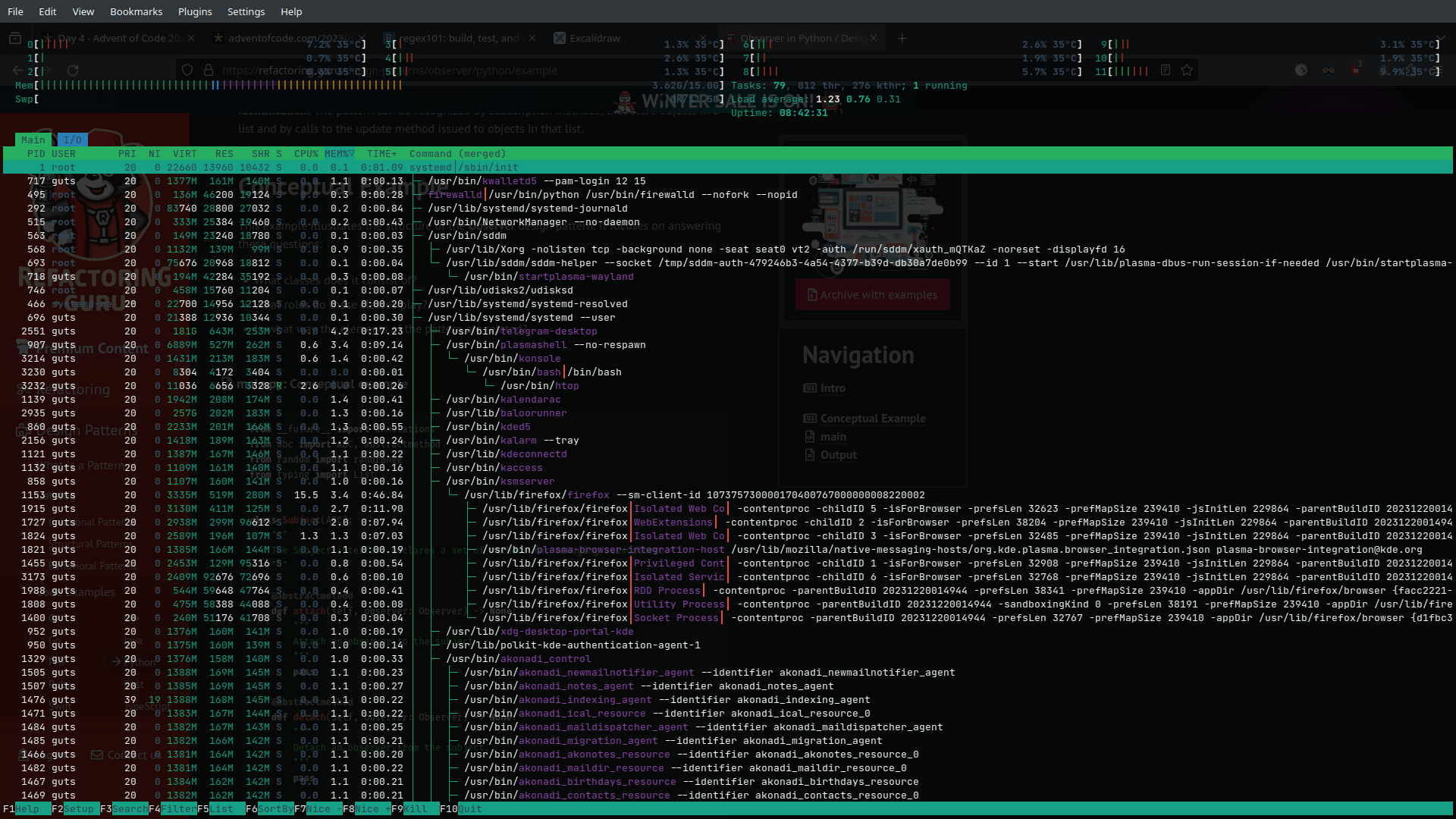Sort by the TIME+ column header

tap(381, 154)
